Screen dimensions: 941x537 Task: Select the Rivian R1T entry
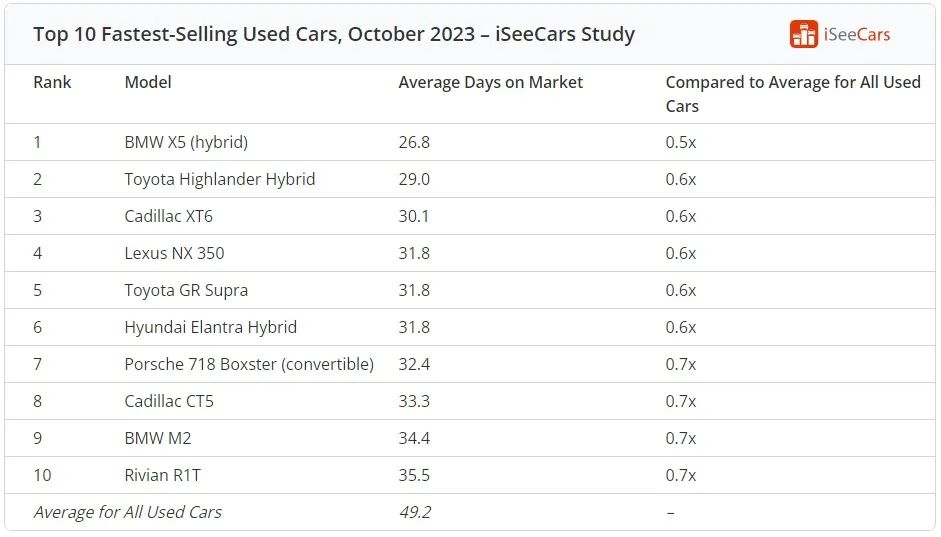click(x=162, y=475)
